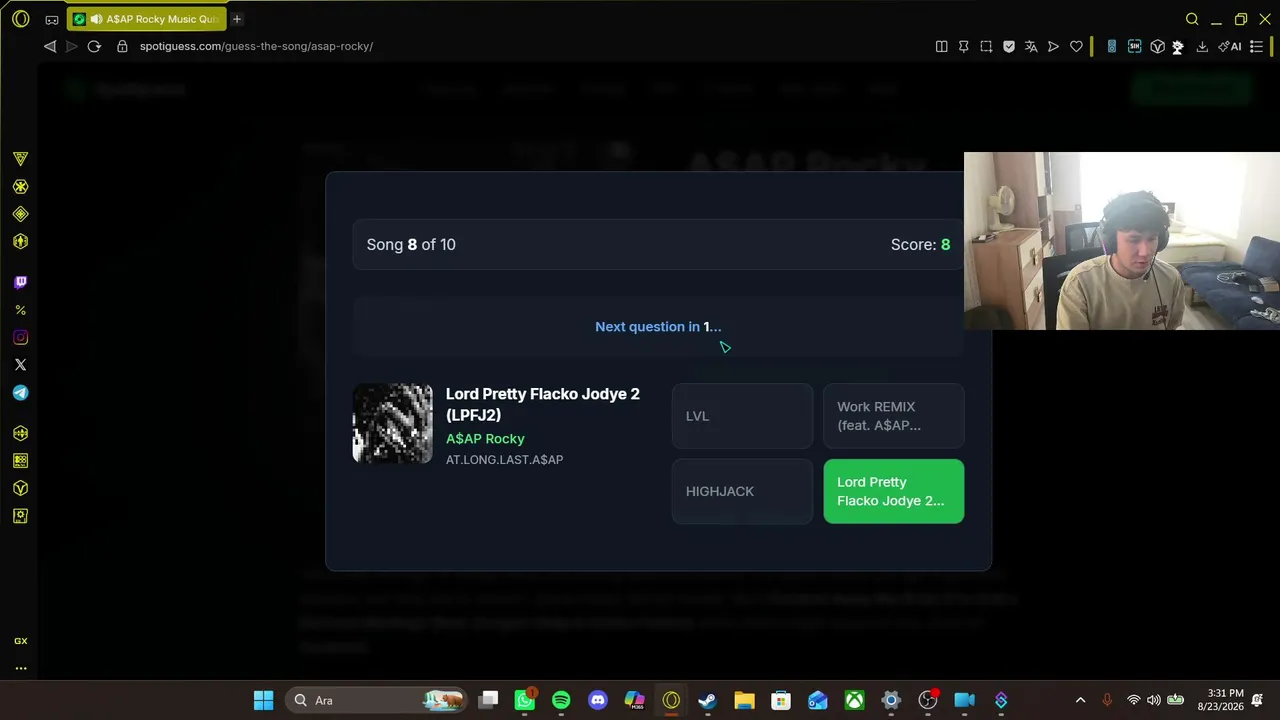Add page to bookmarks with heart
This screenshot has height=720, width=1280.
coord(1076,46)
